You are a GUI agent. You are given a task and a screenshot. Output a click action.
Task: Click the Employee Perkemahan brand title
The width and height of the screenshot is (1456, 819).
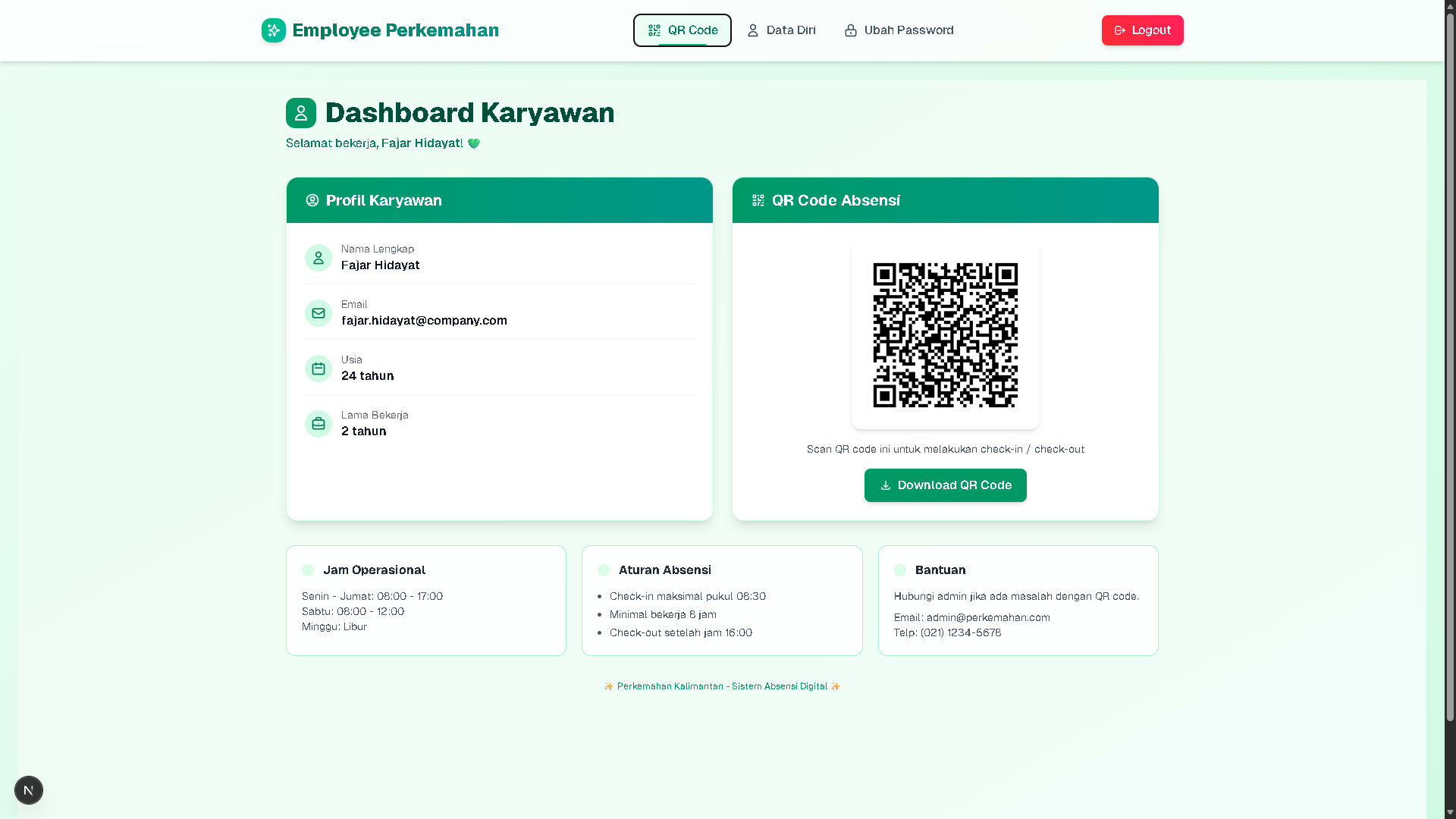pyautogui.click(x=396, y=30)
